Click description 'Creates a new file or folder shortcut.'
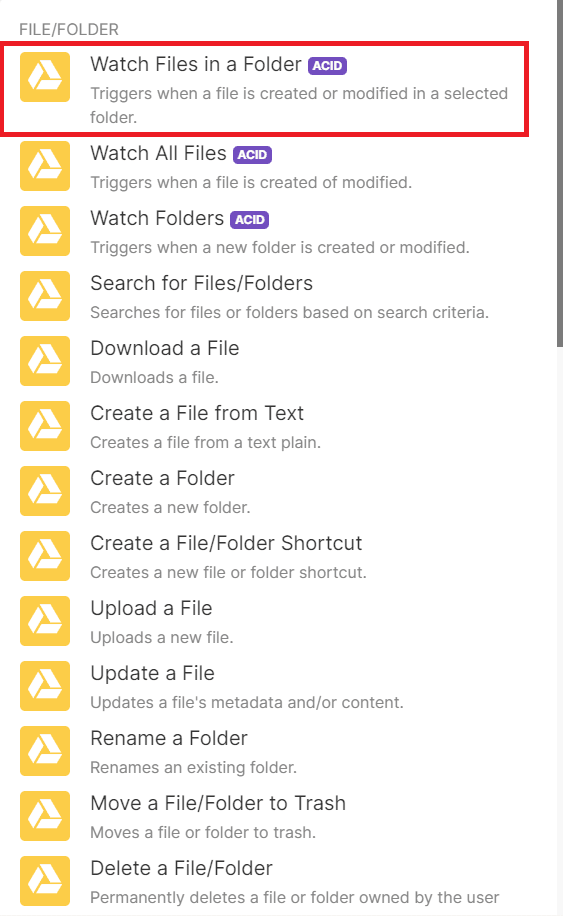The width and height of the screenshot is (563, 917). tap(228, 572)
